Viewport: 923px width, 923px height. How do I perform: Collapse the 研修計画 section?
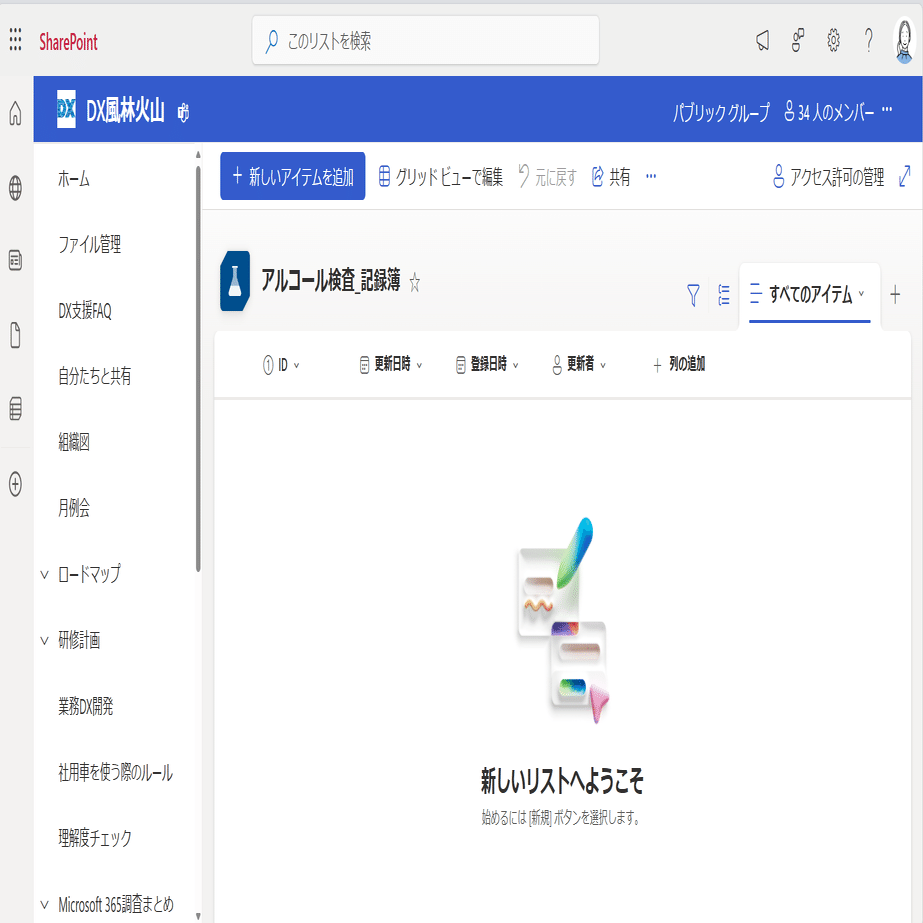(42, 641)
